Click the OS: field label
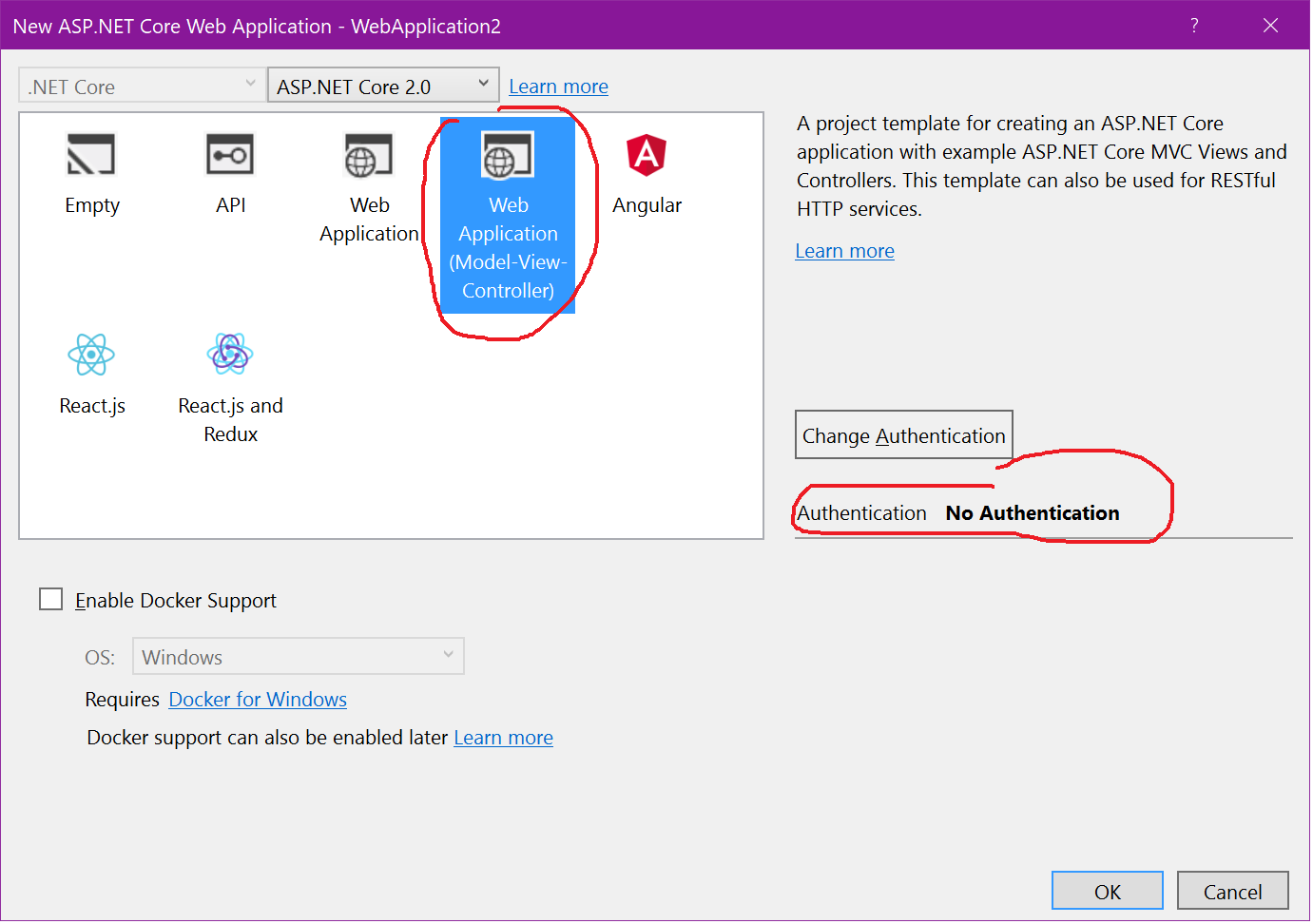The width and height of the screenshot is (1313, 924). tap(100, 658)
